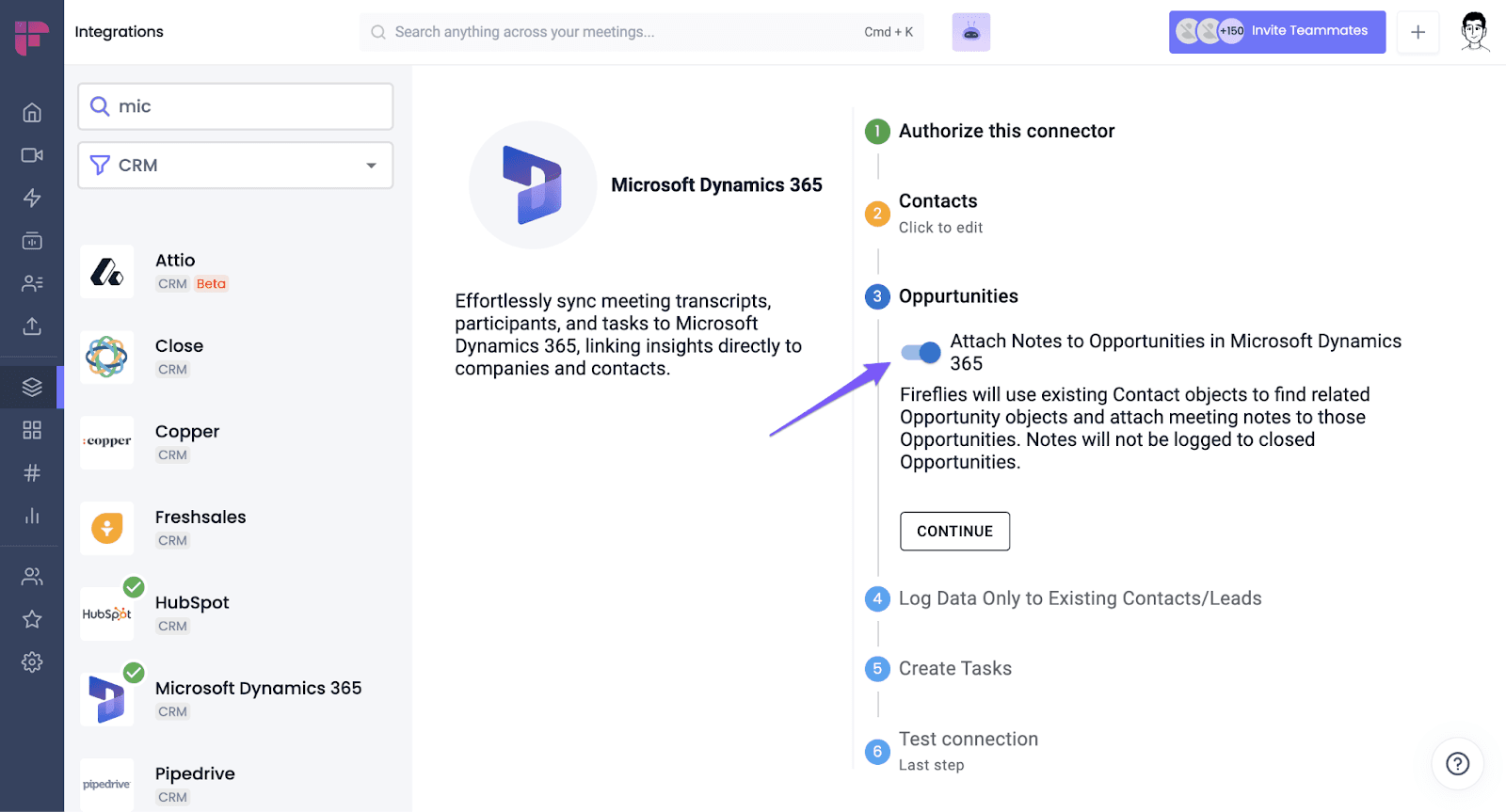1506x812 pixels.
Task: Expand the Authorize this connector step
Action: pyautogui.click(x=1006, y=131)
